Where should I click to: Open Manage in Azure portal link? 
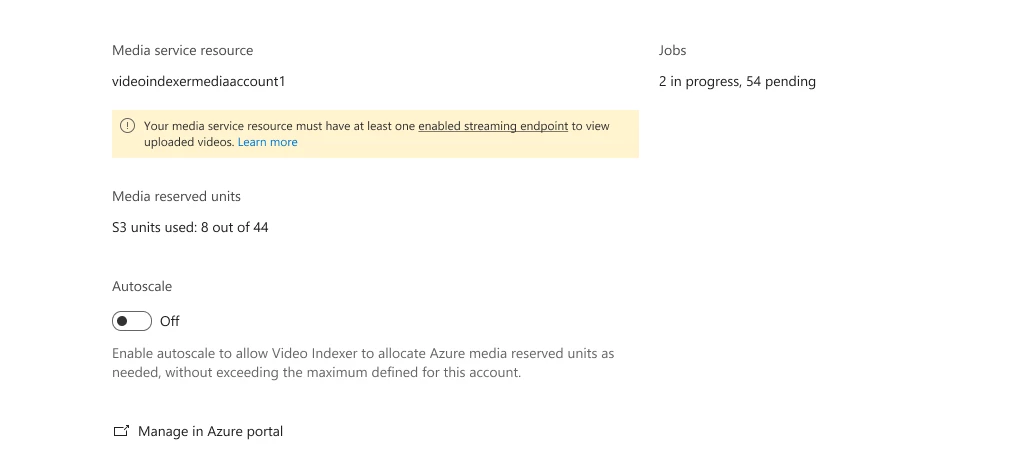point(210,431)
